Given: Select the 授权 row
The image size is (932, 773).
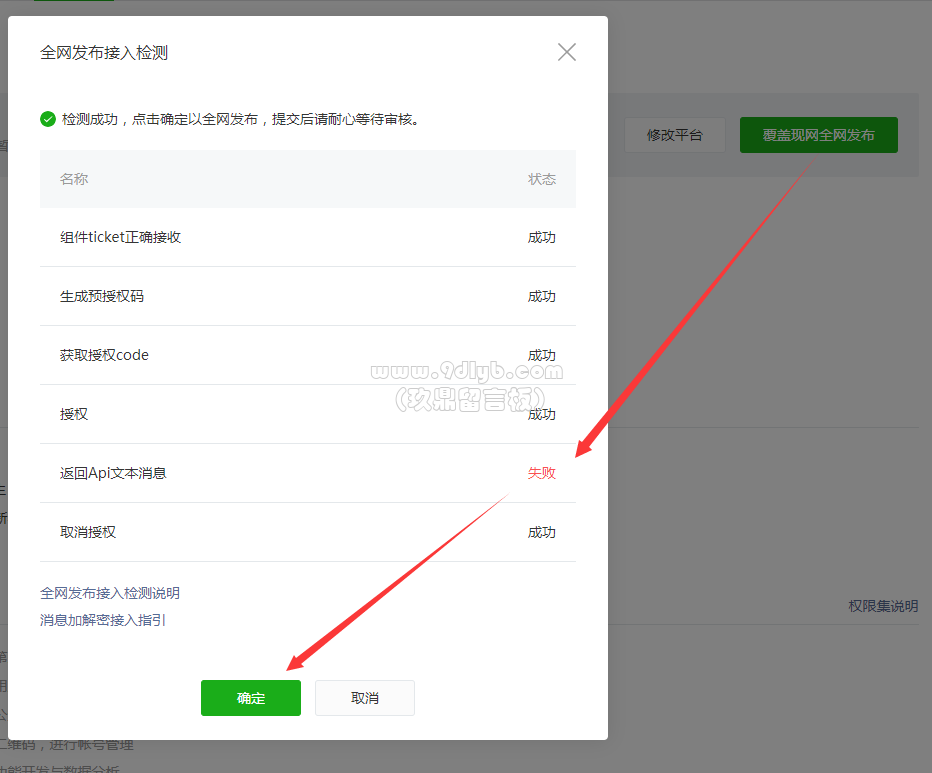Looking at the screenshot, I should (308, 414).
